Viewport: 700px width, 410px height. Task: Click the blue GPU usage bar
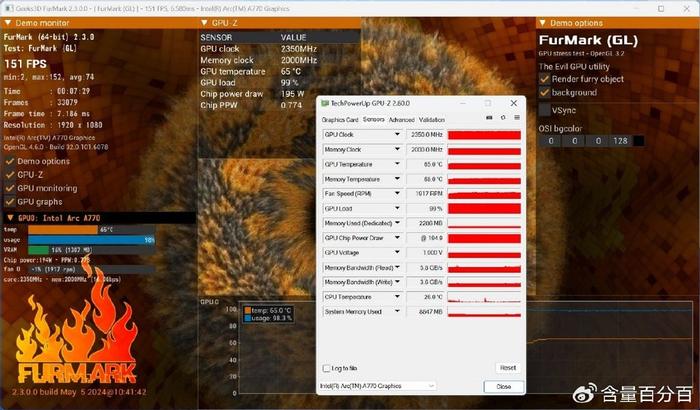[x=92, y=240]
